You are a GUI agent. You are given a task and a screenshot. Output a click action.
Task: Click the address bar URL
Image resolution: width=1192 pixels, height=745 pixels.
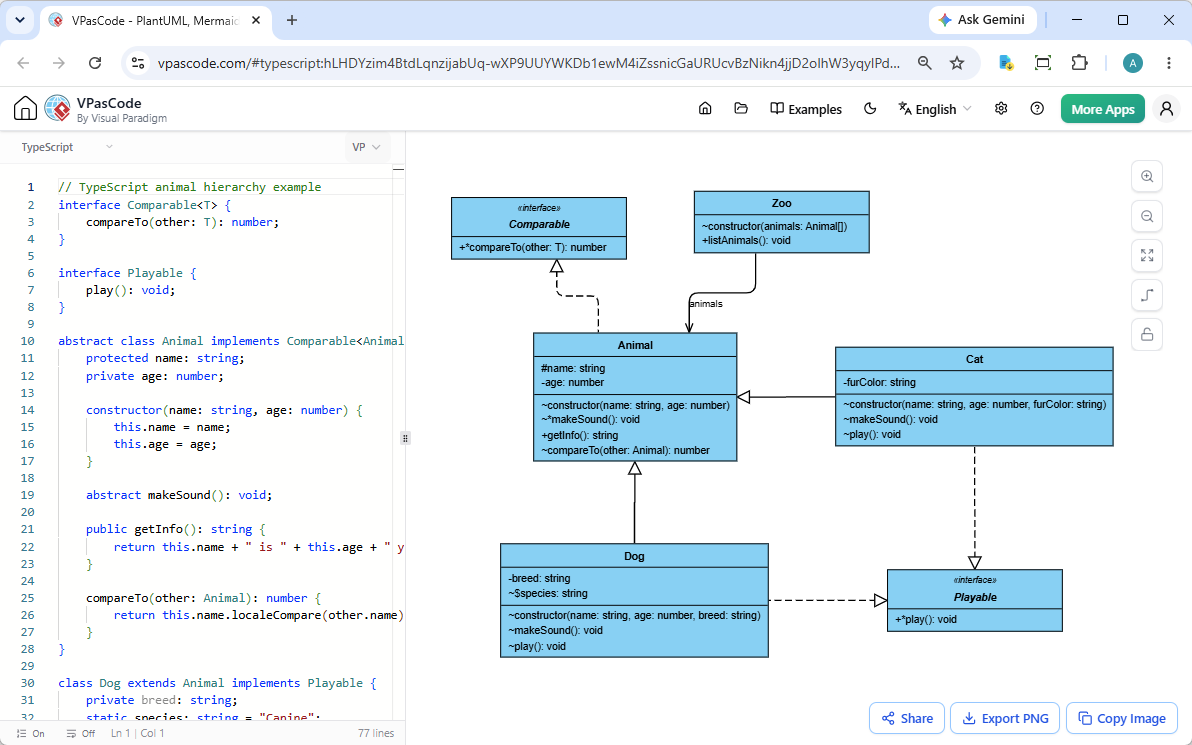click(528, 63)
